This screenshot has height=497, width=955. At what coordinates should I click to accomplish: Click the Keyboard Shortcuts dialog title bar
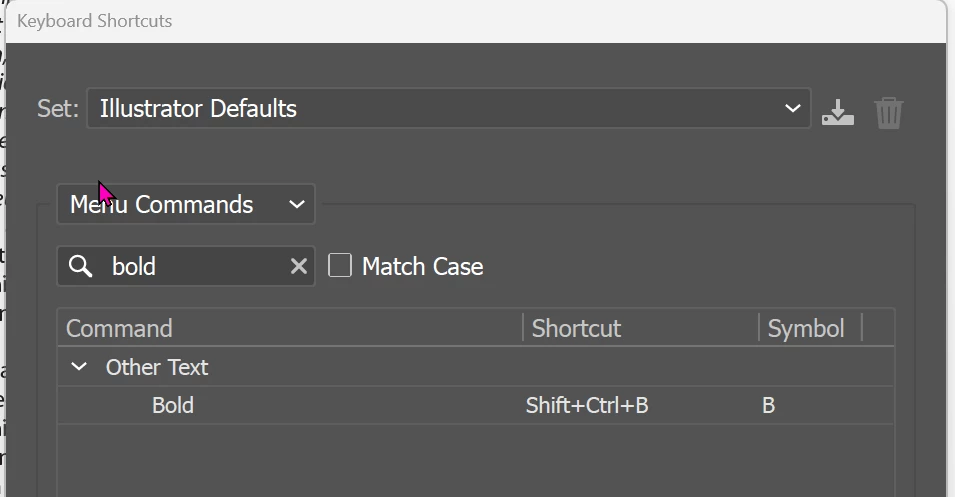[476, 21]
